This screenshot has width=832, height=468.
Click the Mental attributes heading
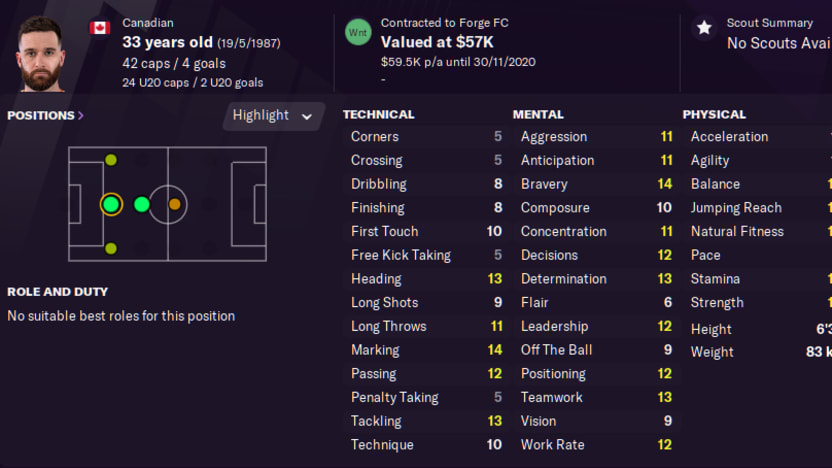coord(538,115)
